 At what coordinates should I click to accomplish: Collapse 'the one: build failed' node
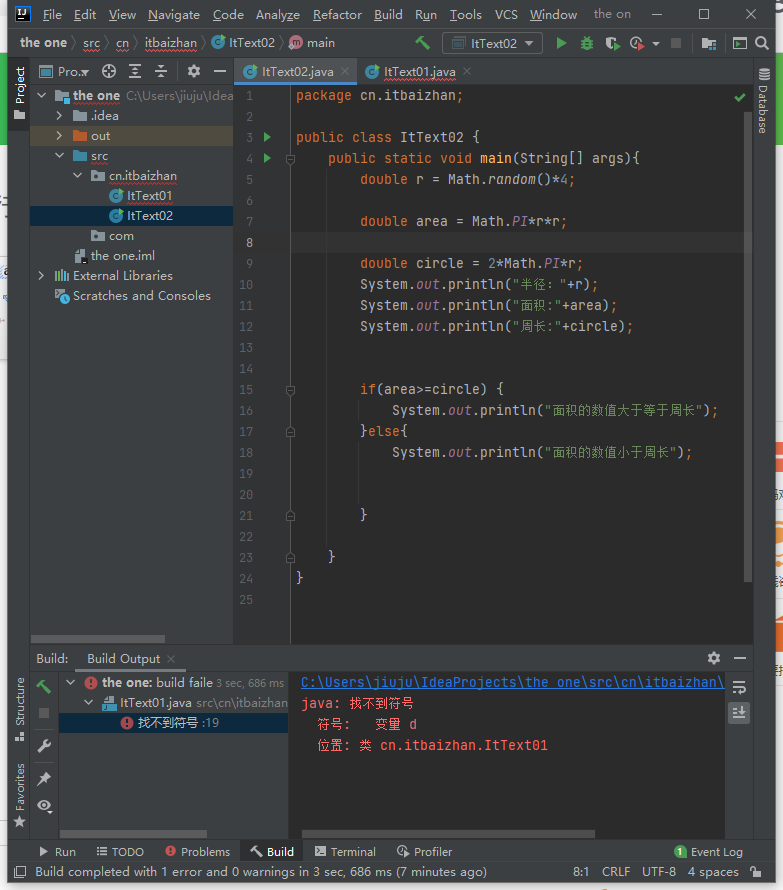pos(70,682)
